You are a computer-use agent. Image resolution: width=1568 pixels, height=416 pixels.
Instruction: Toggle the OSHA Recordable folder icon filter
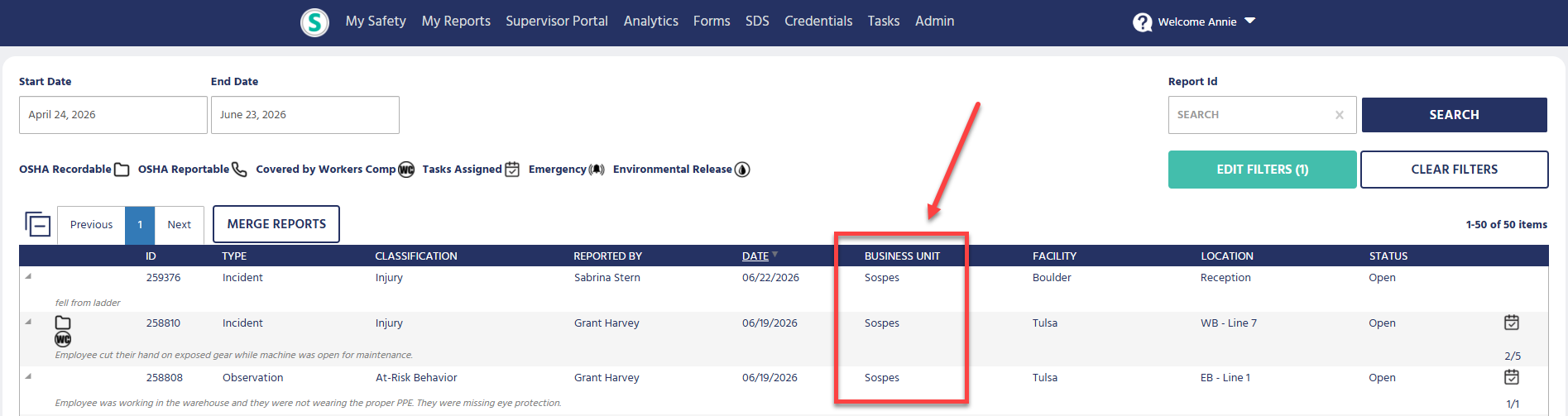[122, 170]
